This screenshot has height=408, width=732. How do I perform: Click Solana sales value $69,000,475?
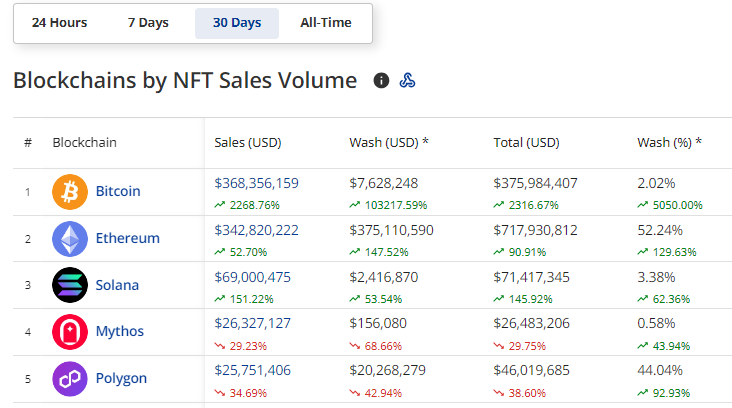tap(252, 277)
